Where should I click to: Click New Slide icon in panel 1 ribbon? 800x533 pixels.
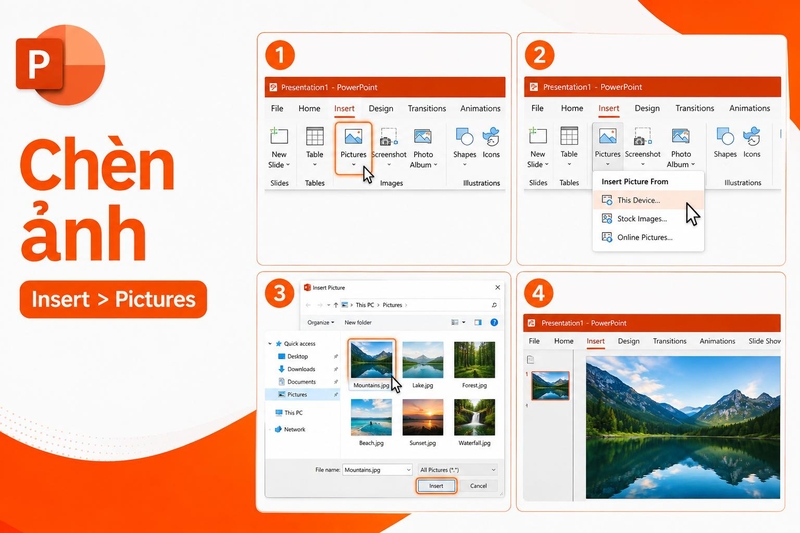279,136
